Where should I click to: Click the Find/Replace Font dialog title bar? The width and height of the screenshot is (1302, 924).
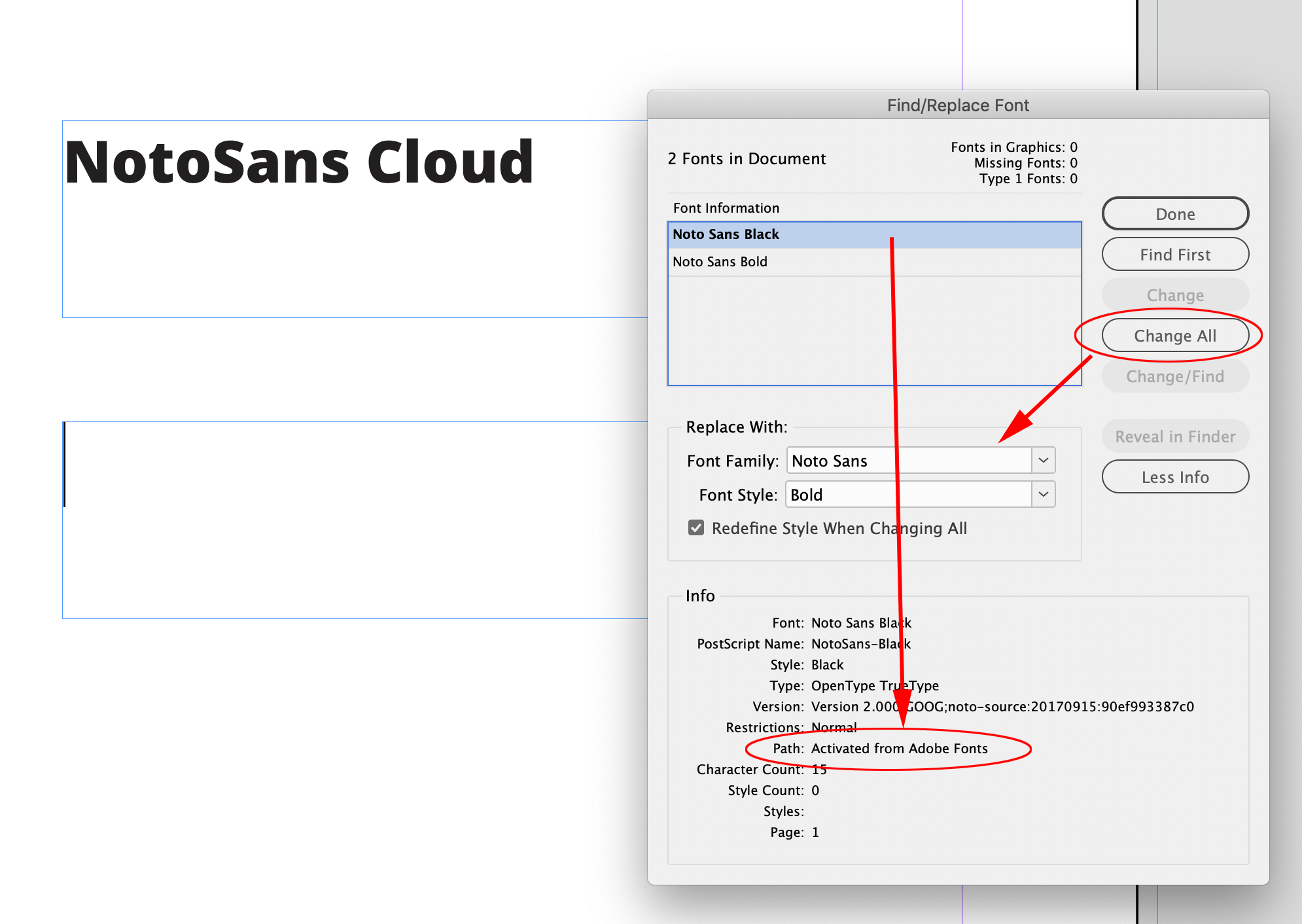[x=957, y=105]
